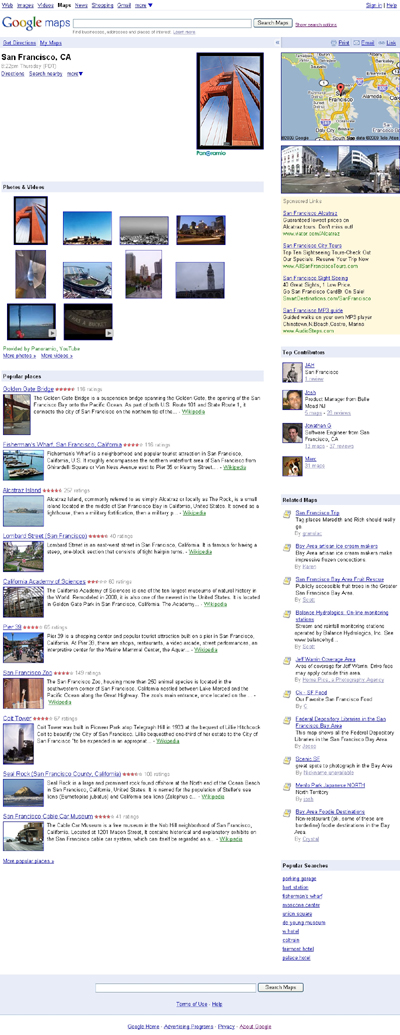Click the bottom search input field
Viewport: 400px width, 1035px height.
pyautogui.click(x=176, y=987)
